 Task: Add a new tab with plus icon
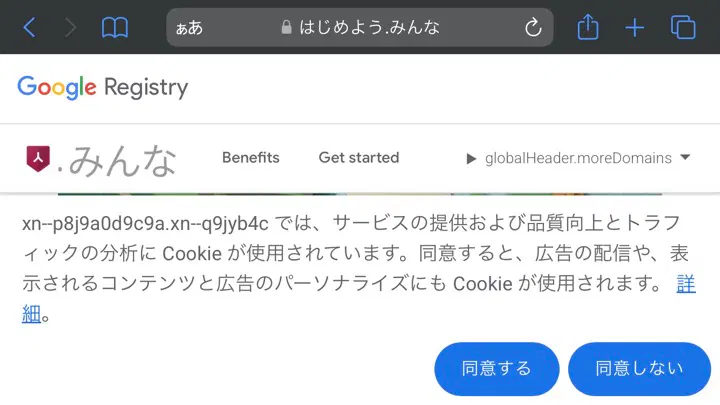635,28
